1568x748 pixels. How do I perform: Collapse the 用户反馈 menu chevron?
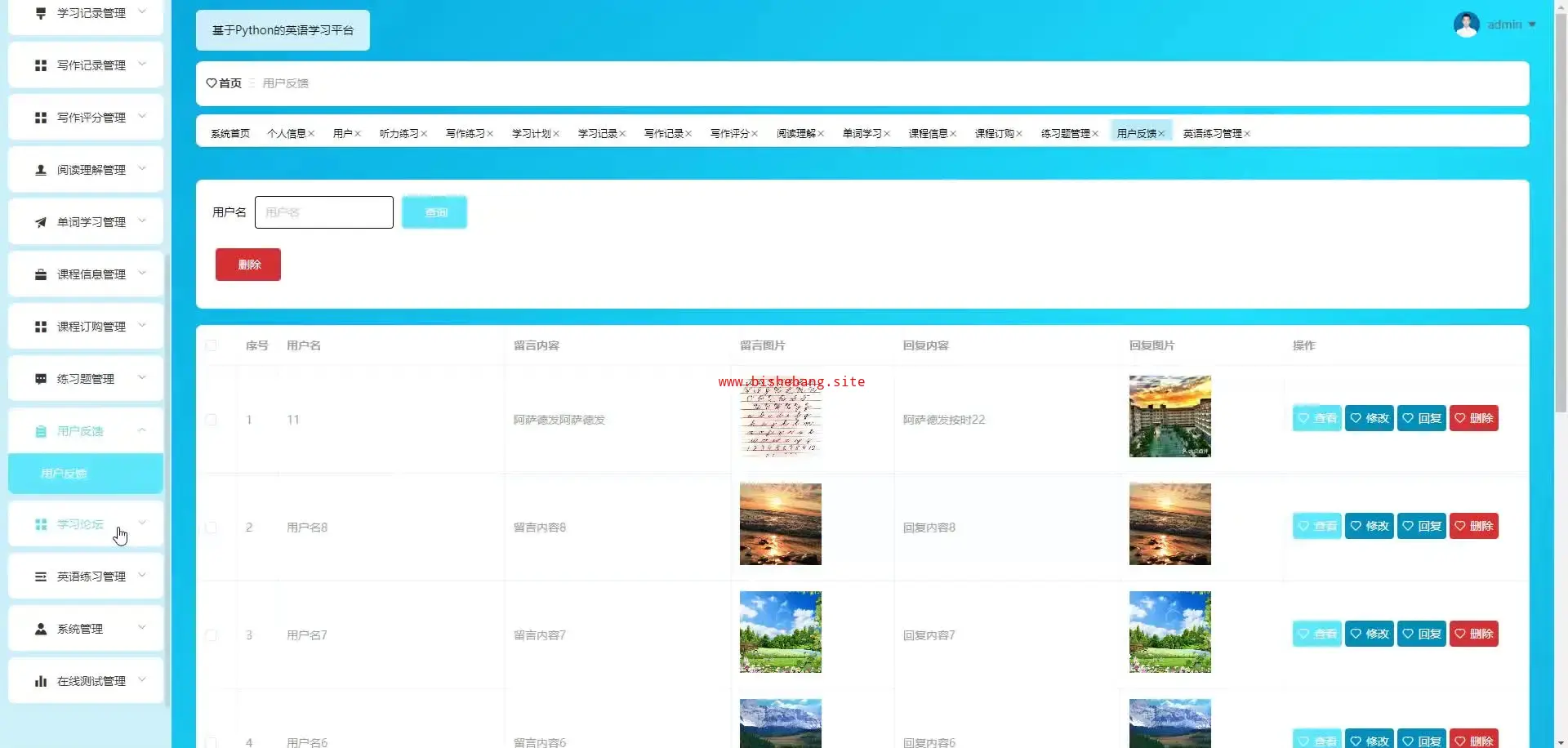point(142,430)
